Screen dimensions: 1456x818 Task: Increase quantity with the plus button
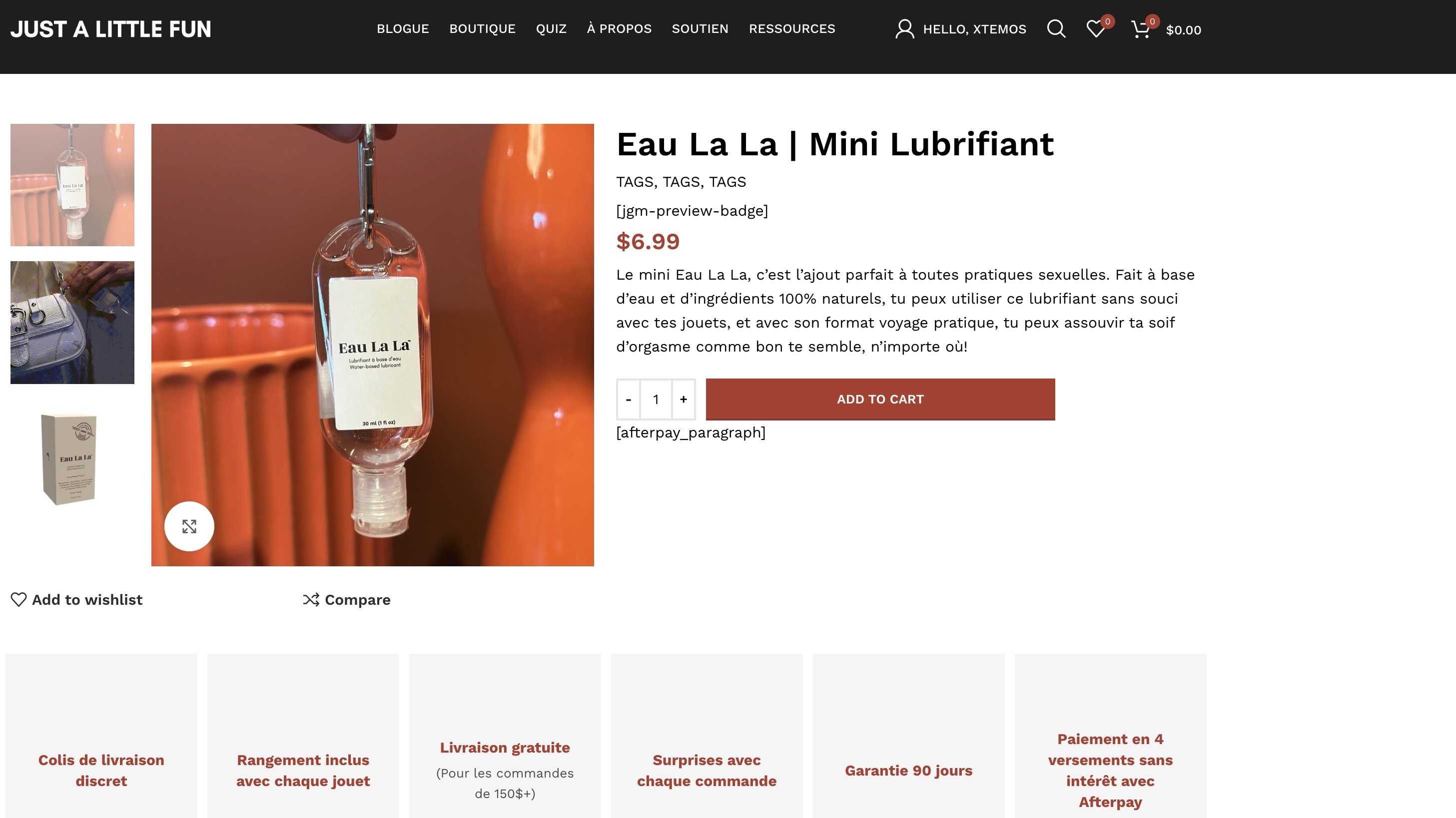pyautogui.click(x=684, y=400)
